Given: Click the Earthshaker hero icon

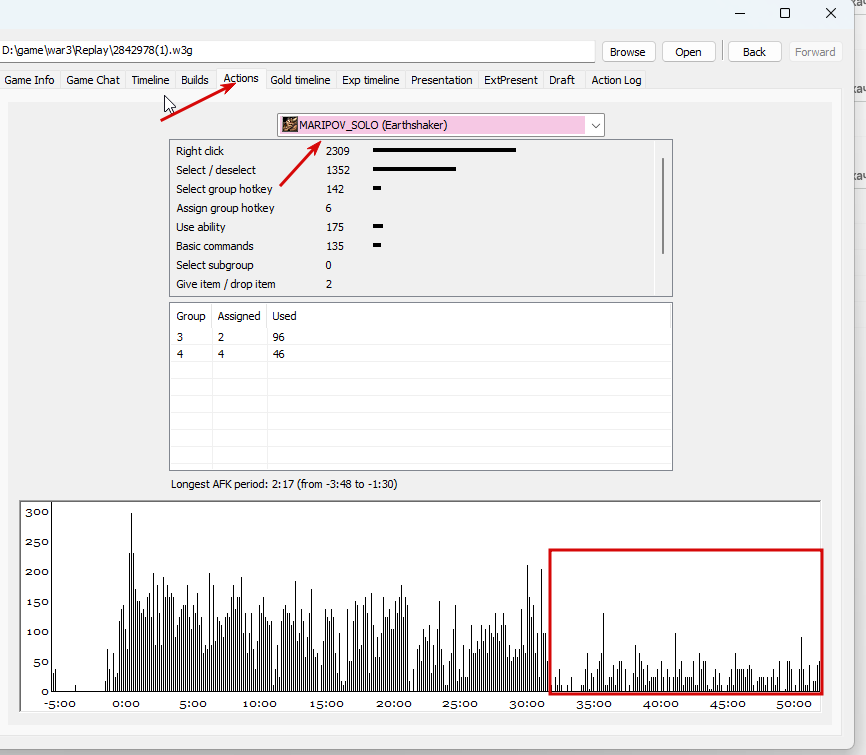Looking at the screenshot, I should pos(290,124).
